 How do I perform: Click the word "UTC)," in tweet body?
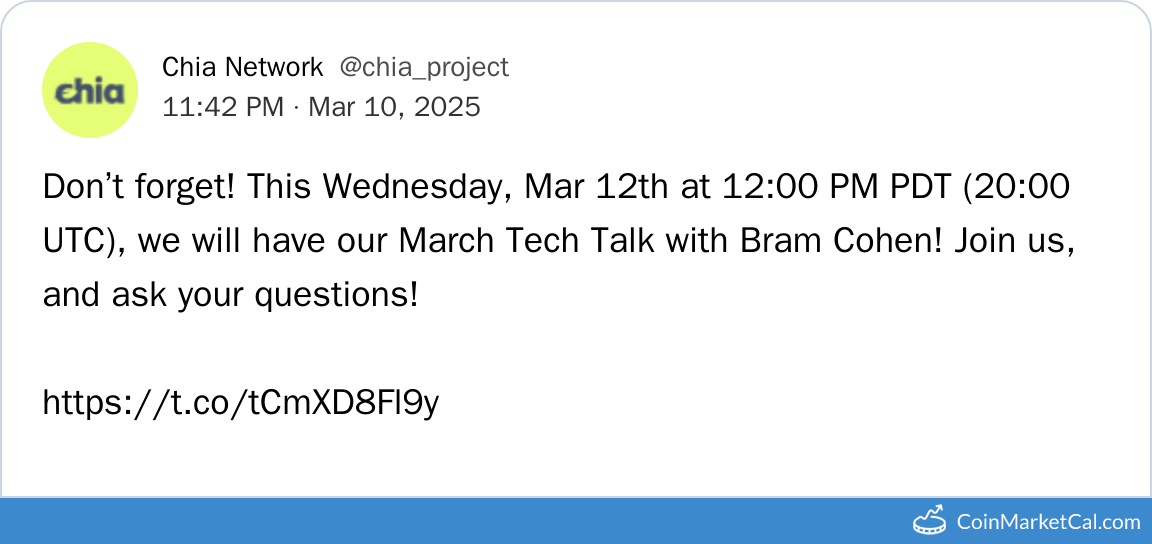84,241
